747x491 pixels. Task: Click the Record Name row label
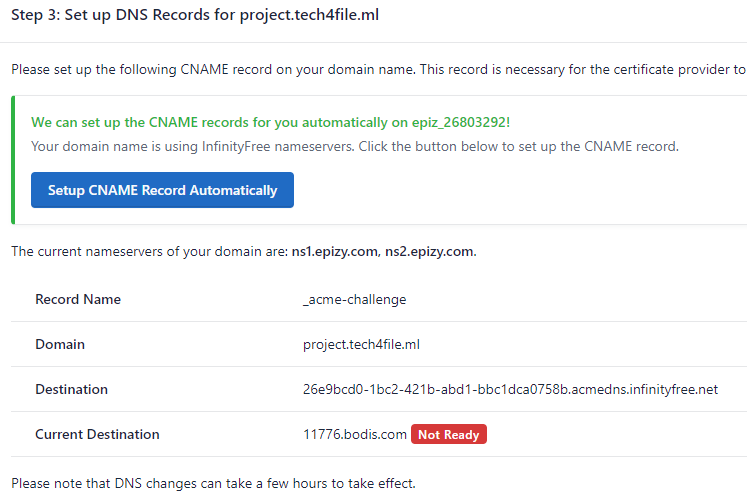(x=78, y=299)
